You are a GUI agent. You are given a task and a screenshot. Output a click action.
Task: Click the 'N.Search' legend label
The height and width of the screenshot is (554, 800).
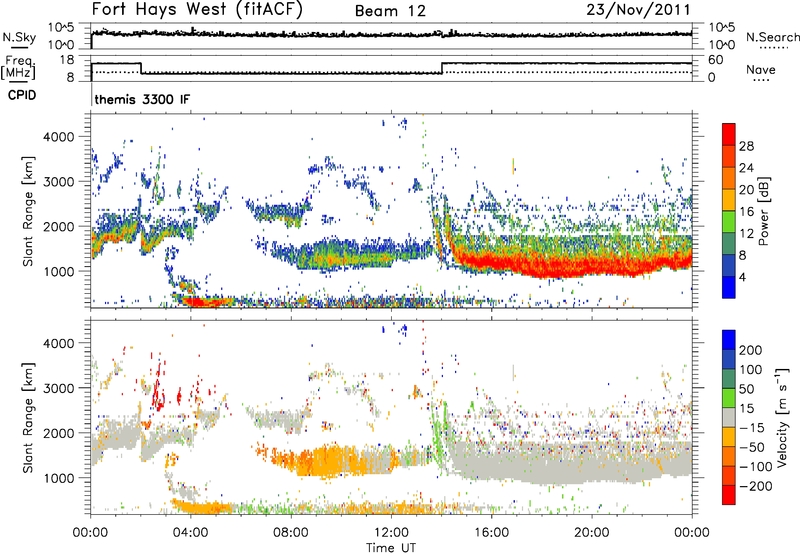click(772, 37)
